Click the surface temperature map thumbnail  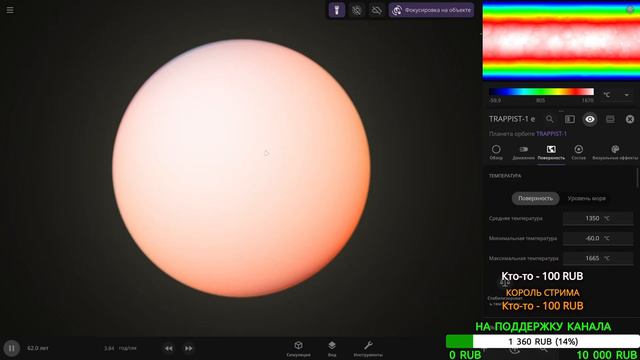[x=561, y=40]
